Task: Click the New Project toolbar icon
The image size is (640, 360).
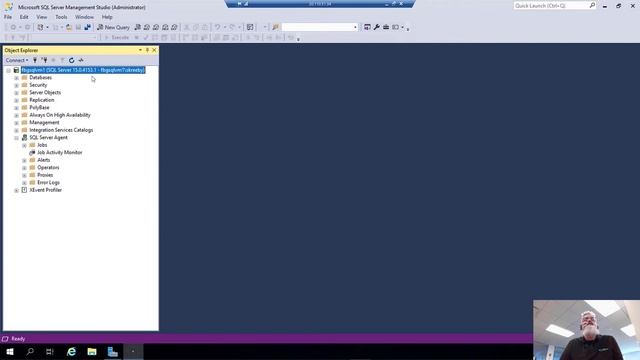Action: click(40, 27)
